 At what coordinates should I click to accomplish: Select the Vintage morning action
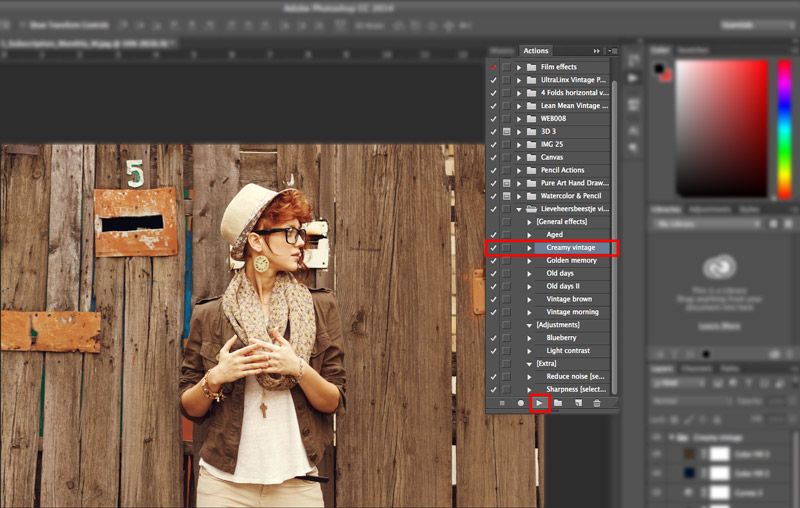pyautogui.click(x=572, y=312)
